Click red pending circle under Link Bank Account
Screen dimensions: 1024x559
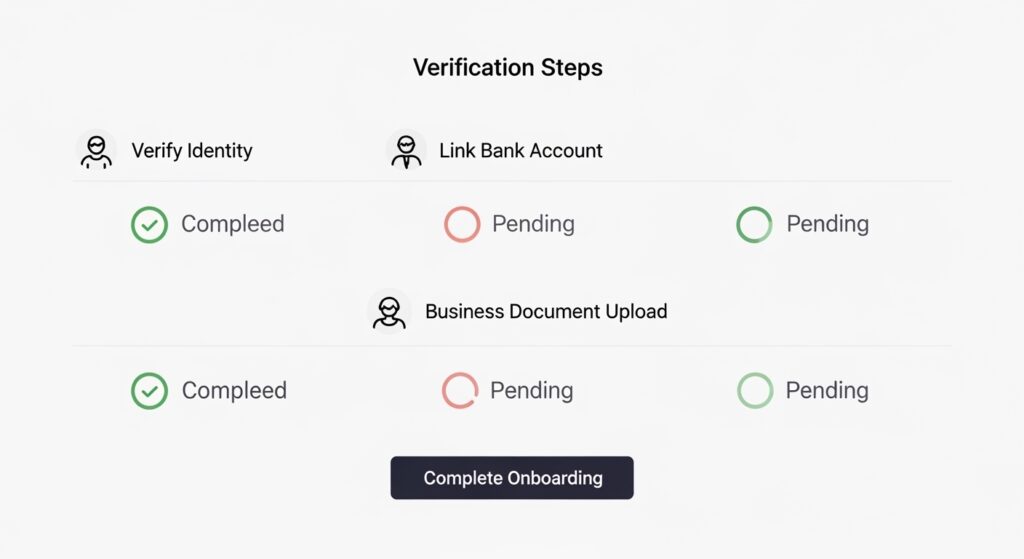coord(462,224)
